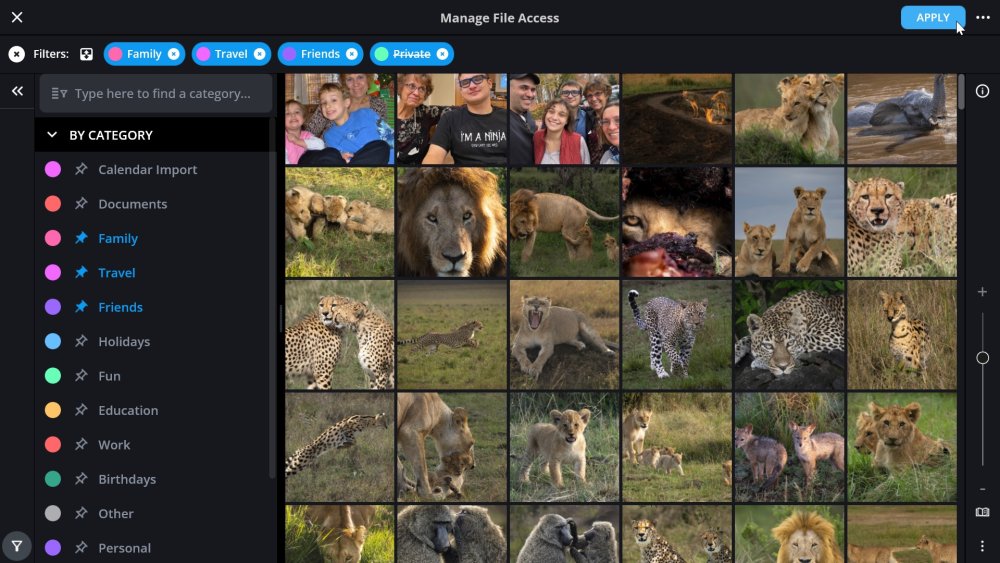Select the Personal category
1000x563 pixels.
[x=124, y=548]
